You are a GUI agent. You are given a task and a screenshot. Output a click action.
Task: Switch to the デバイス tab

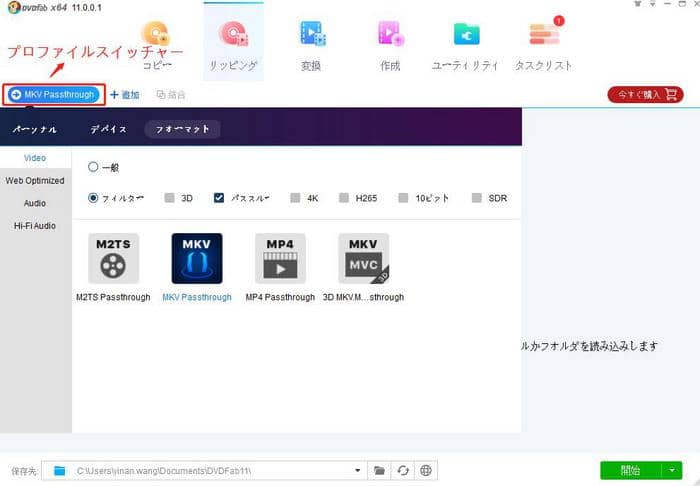(x=108, y=129)
